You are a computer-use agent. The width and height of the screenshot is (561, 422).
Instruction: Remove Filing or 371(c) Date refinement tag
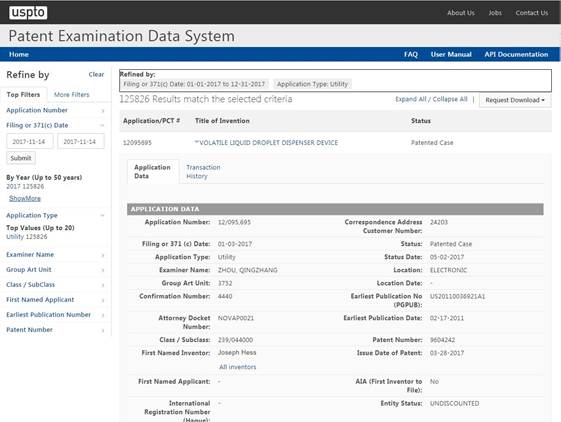[x=194, y=84]
